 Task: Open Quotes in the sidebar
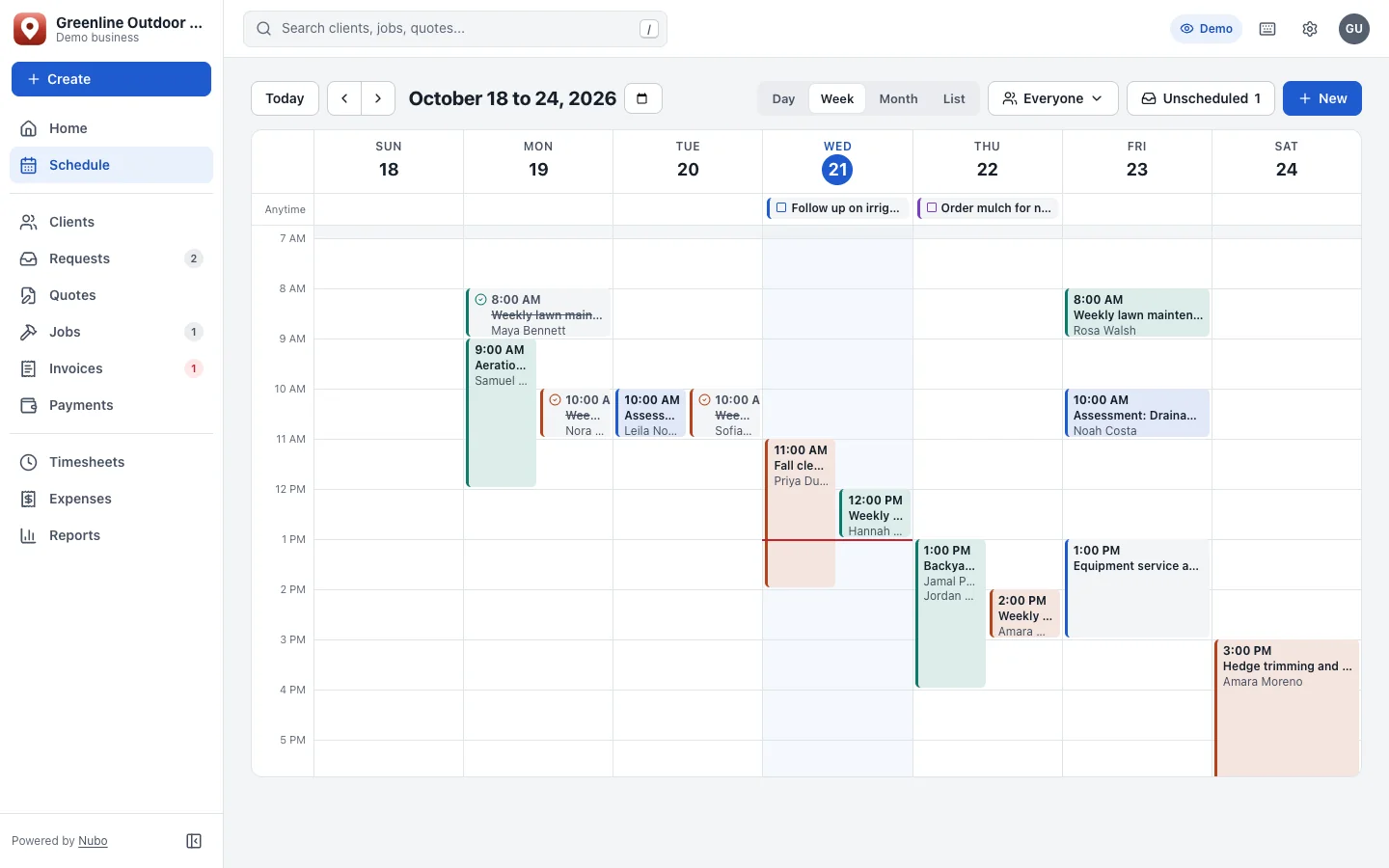coord(111,295)
